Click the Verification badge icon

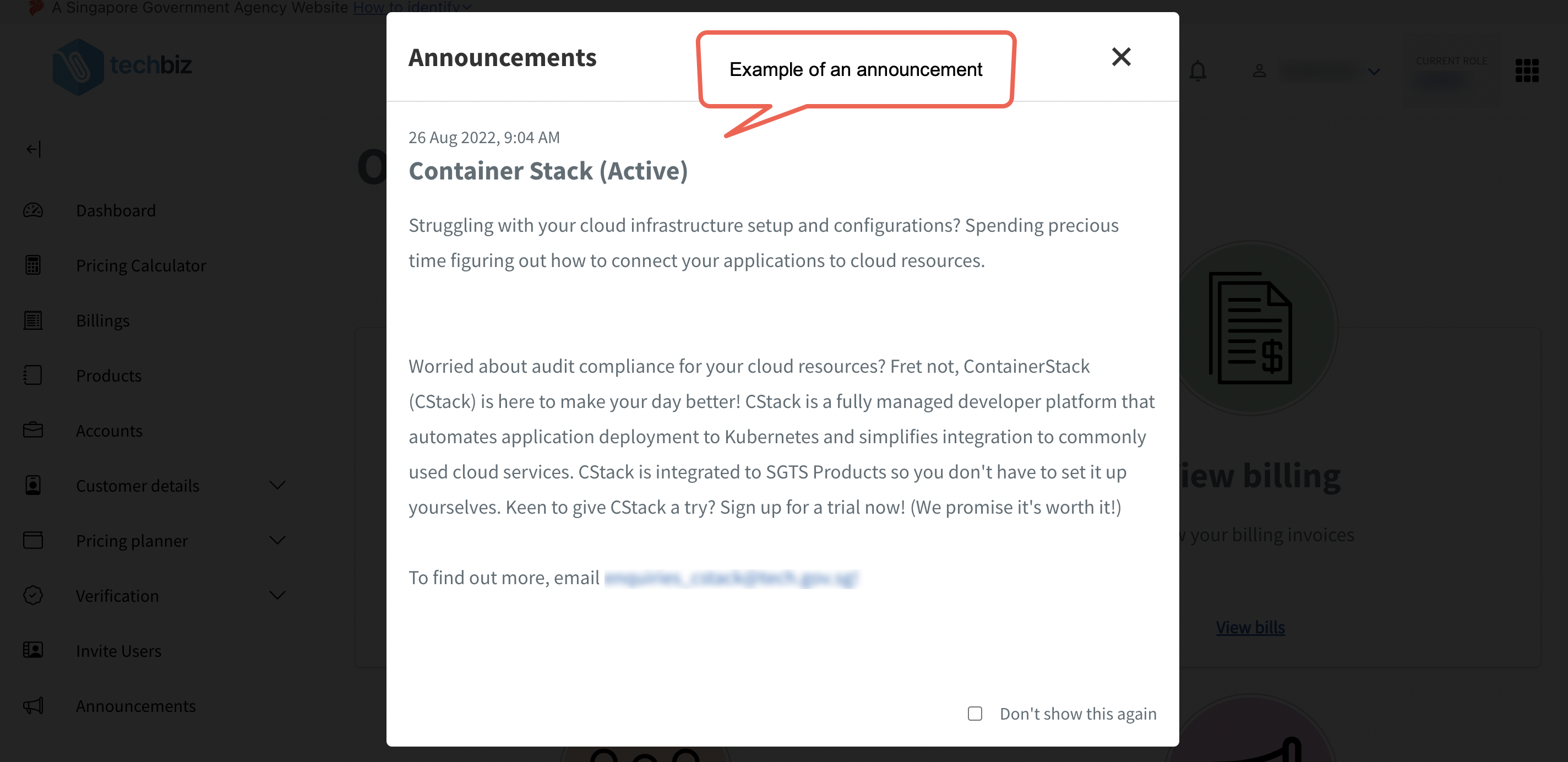tap(34, 595)
